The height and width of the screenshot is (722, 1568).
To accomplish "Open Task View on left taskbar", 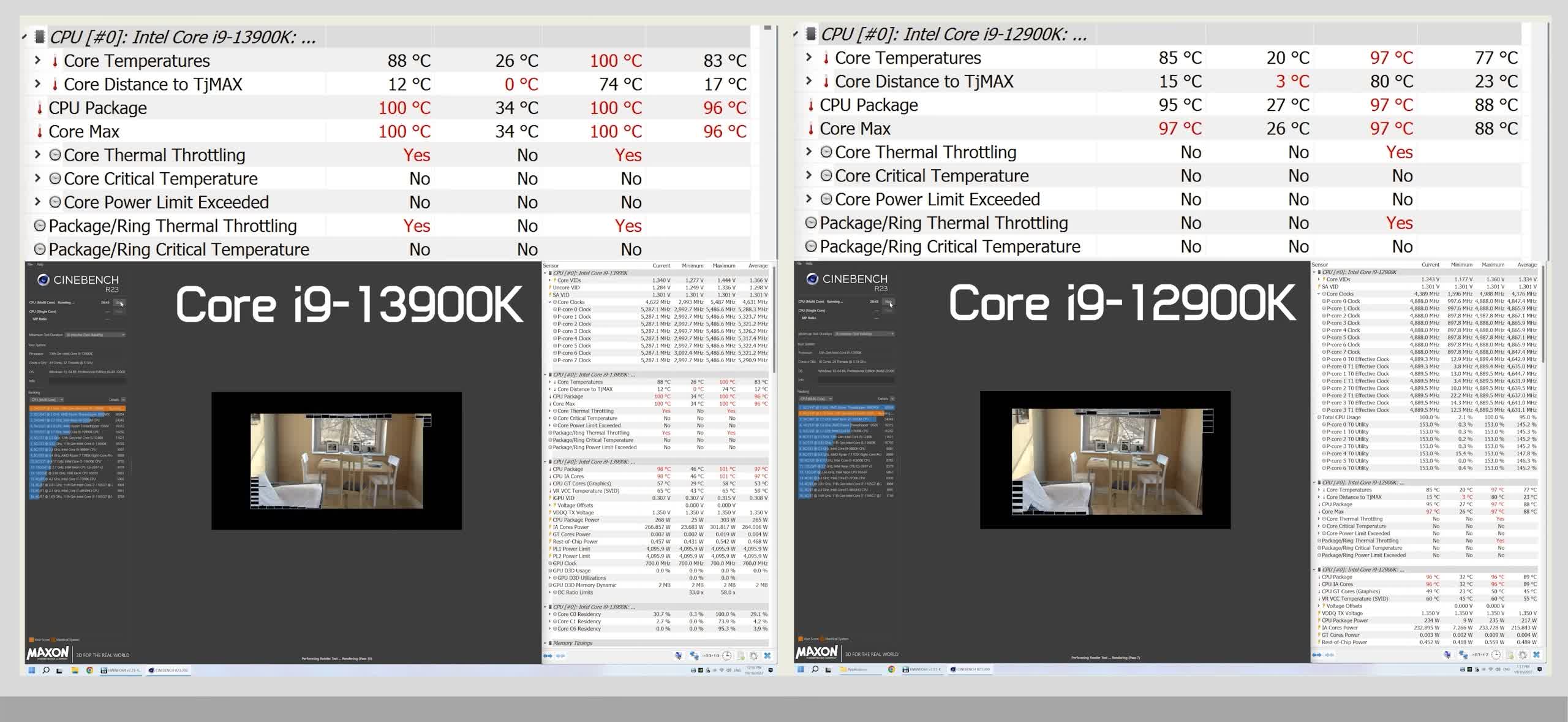I will (59, 671).
